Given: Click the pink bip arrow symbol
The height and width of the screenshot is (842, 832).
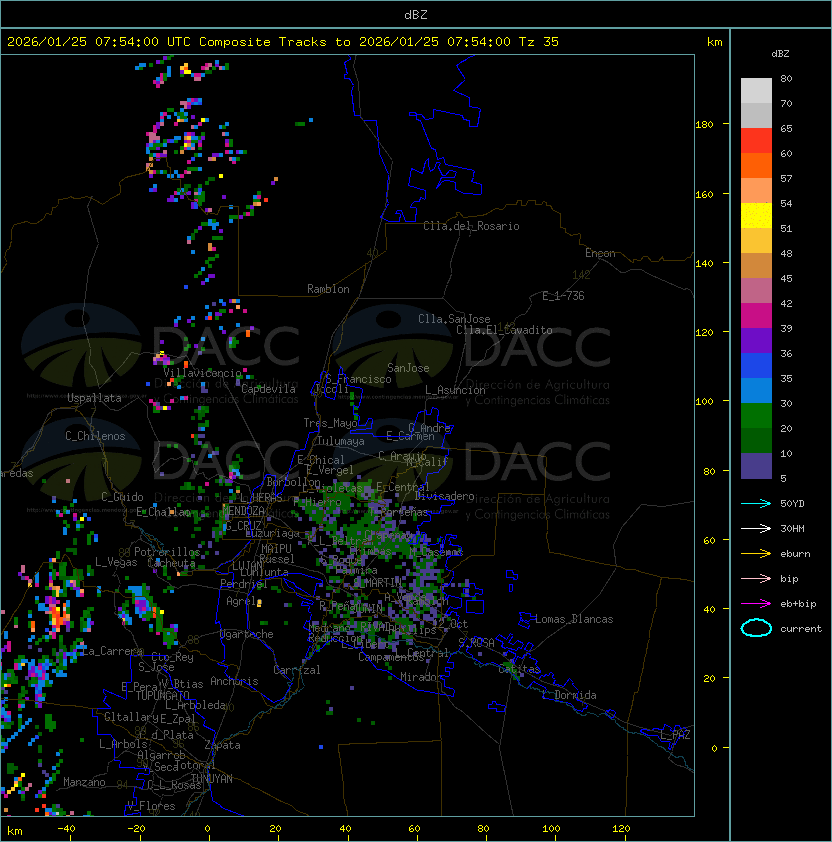Looking at the screenshot, I should click(x=756, y=578).
